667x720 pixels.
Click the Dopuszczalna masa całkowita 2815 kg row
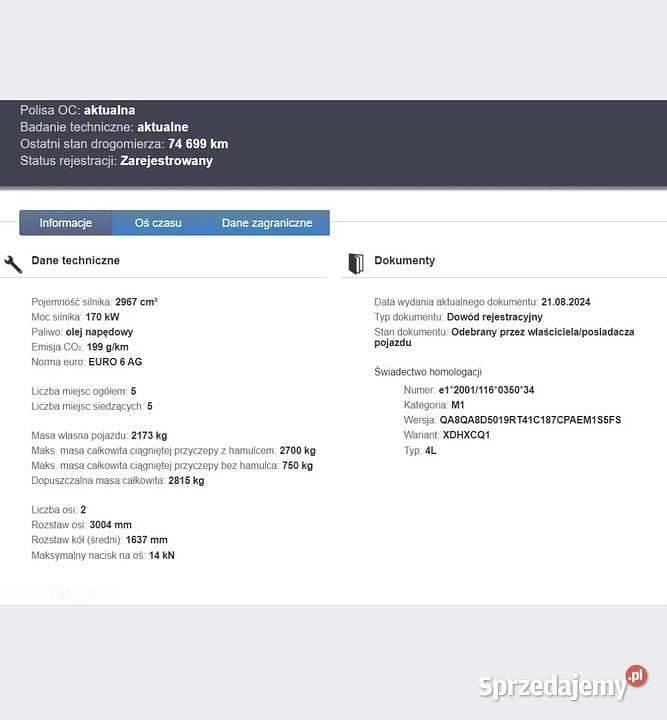[117, 480]
